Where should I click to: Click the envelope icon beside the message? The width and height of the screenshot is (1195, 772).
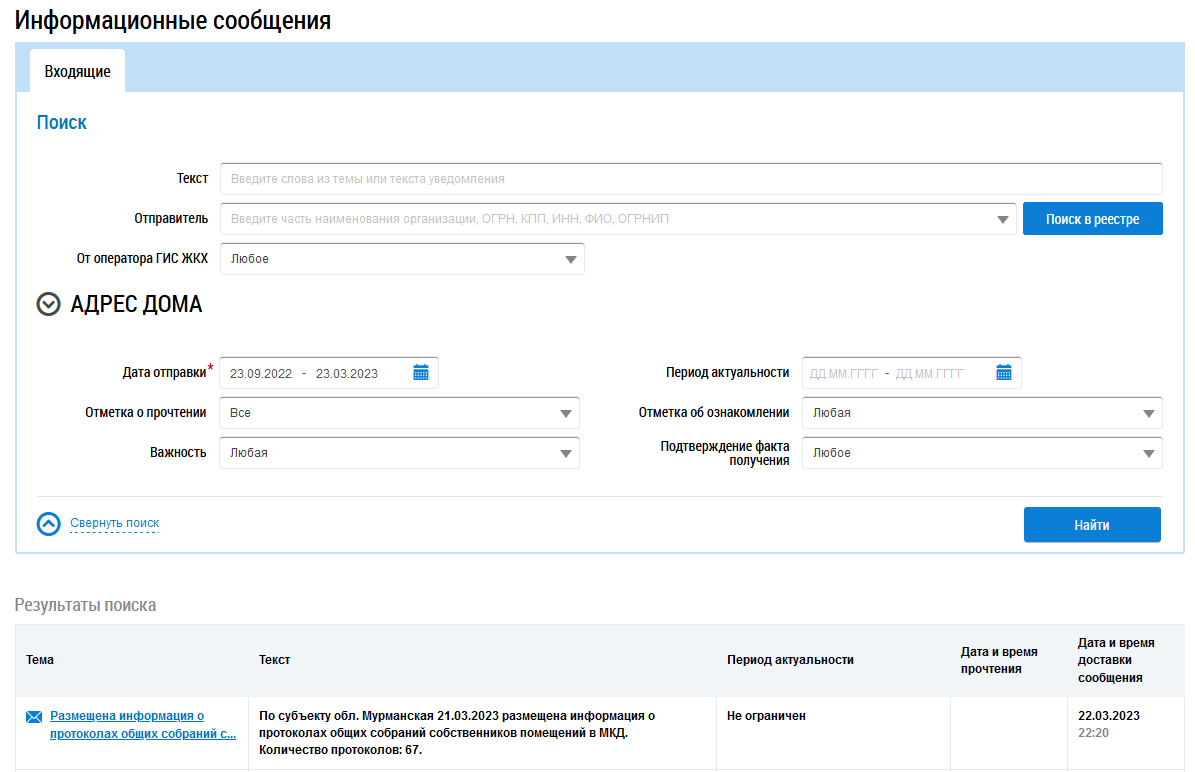pyautogui.click(x=34, y=717)
